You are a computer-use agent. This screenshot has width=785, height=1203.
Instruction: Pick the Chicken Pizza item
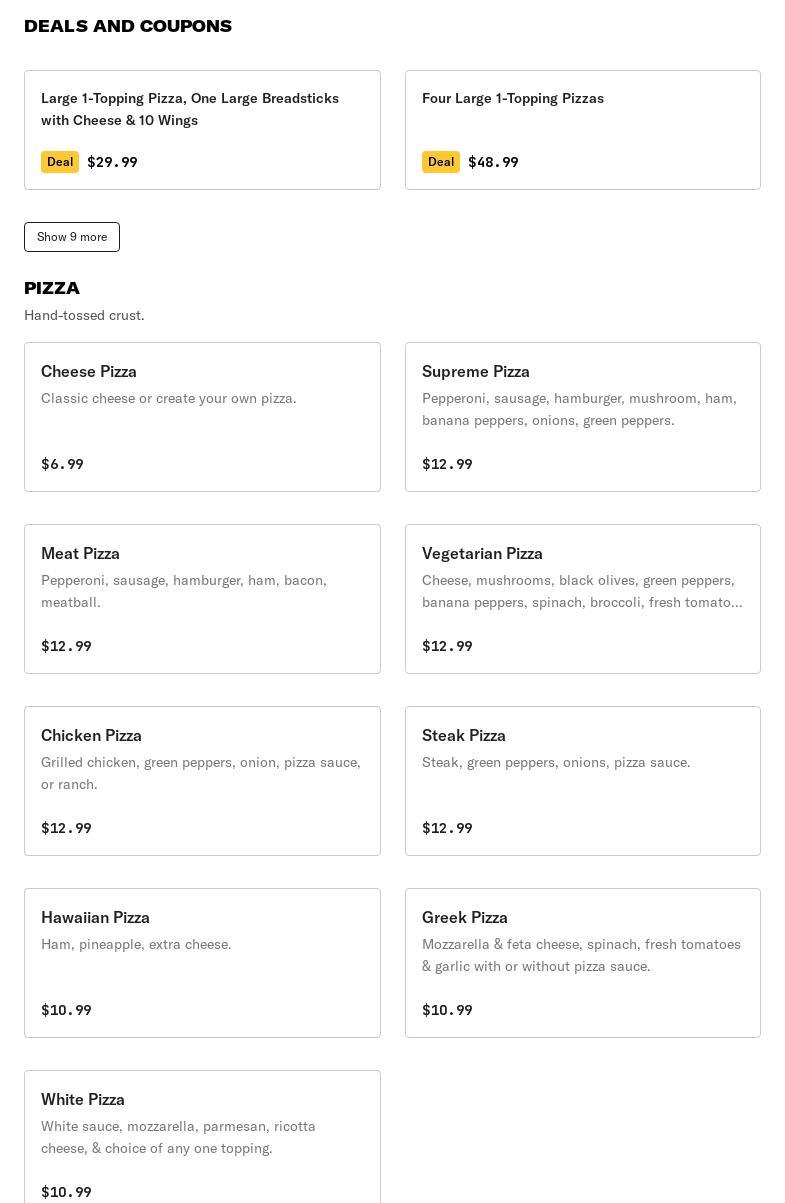202,781
